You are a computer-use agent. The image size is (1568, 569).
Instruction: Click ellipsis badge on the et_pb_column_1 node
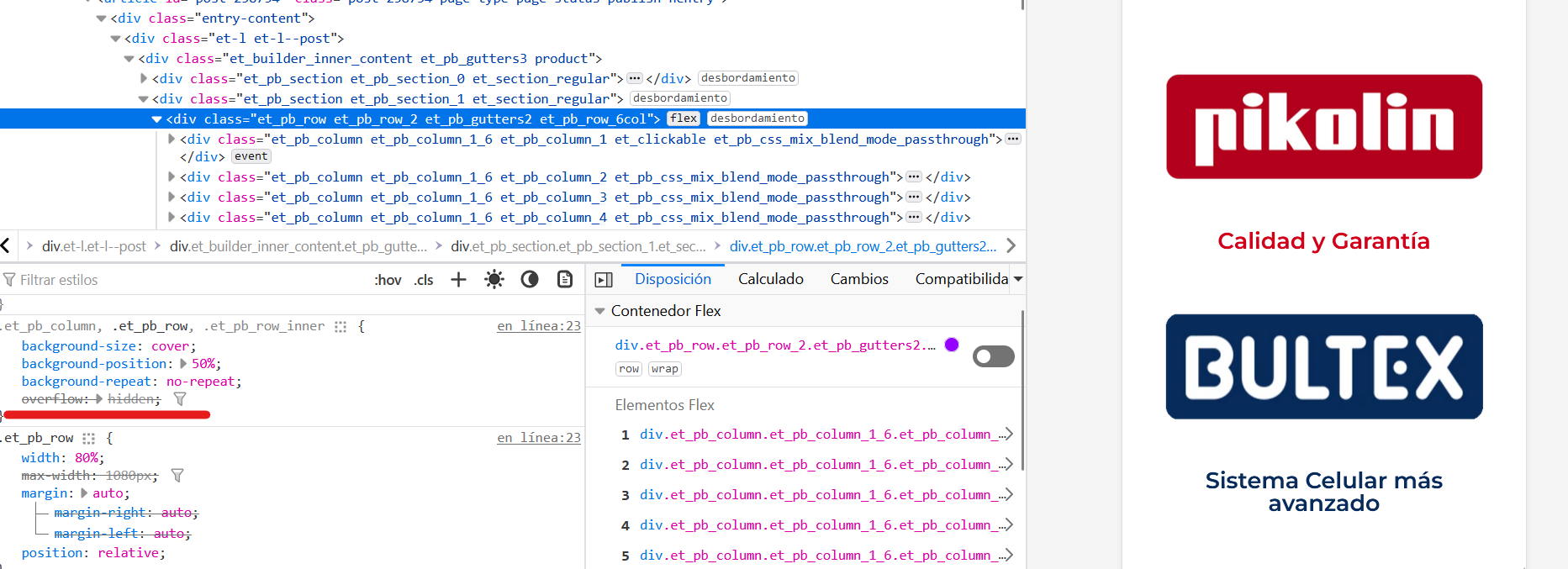pyautogui.click(x=1013, y=139)
